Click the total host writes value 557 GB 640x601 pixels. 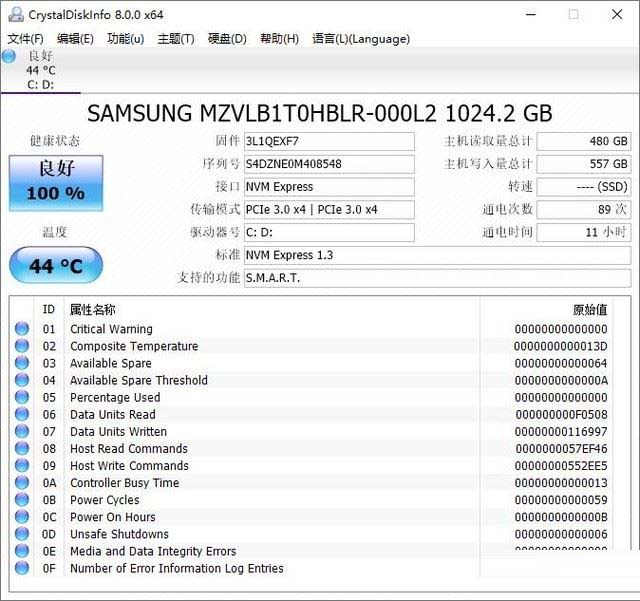click(x=584, y=164)
